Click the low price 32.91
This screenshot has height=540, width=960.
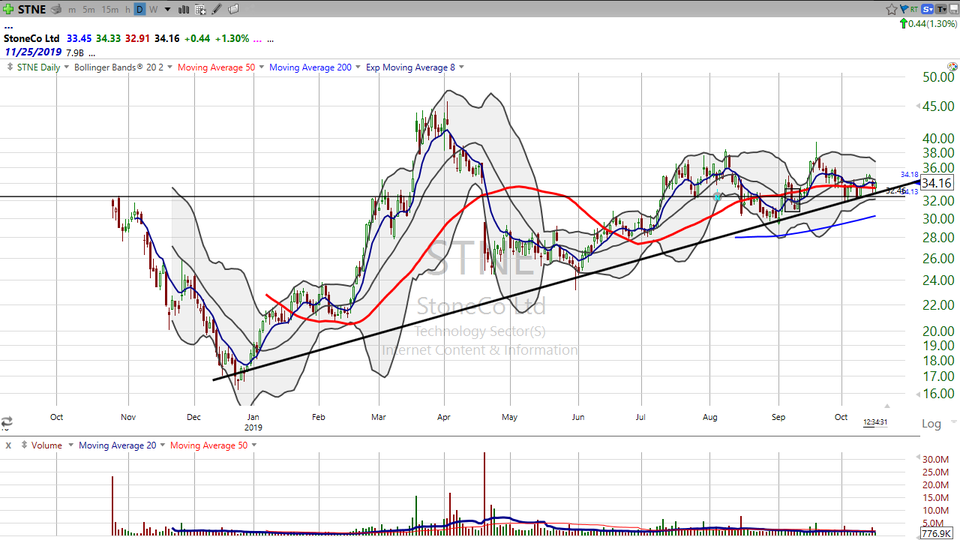point(137,38)
